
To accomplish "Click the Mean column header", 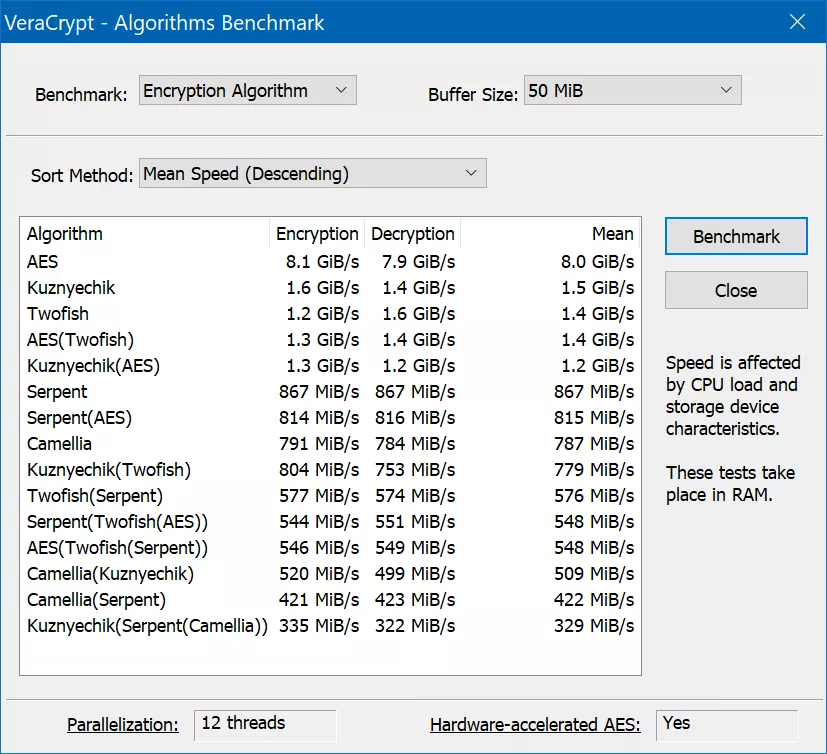I will [550, 234].
